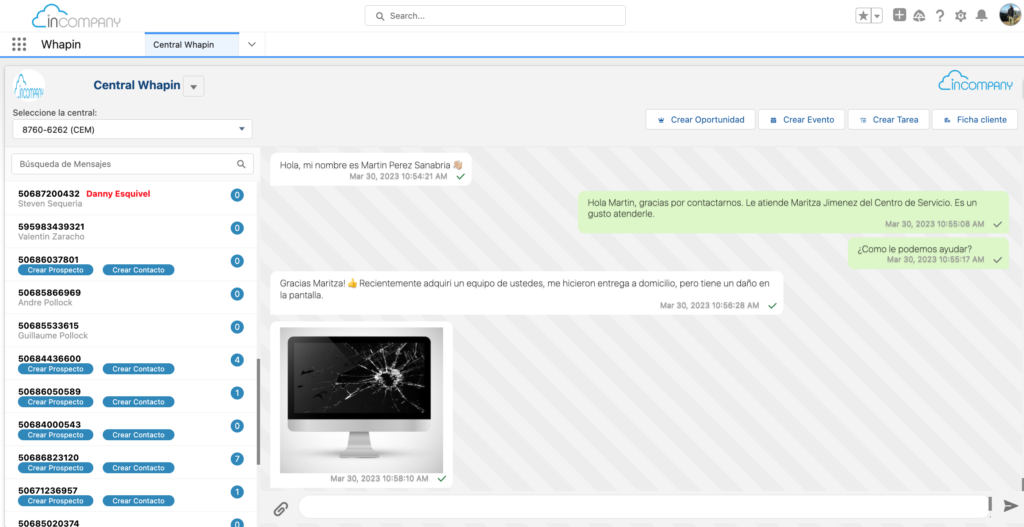Click Crear Contacto for 50686823120
This screenshot has height=527, width=1024.
[x=138, y=468]
